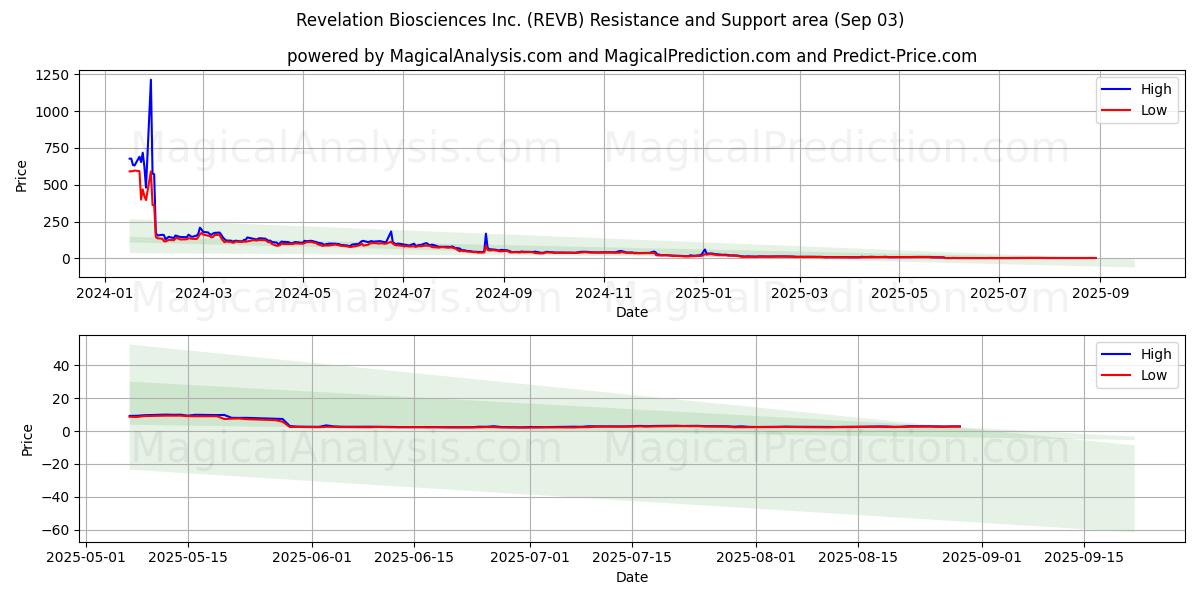This screenshot has height=600, width=1200.
Task: Click the -20 y-axis tick in bottom chart
Action: point(55,465)
